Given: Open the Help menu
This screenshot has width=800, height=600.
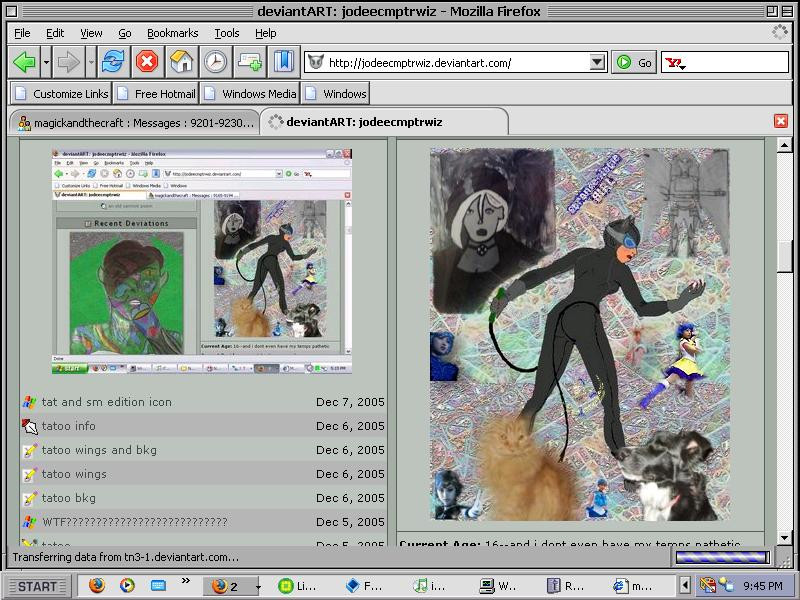Looking at the screenshot, I should 265,33.
